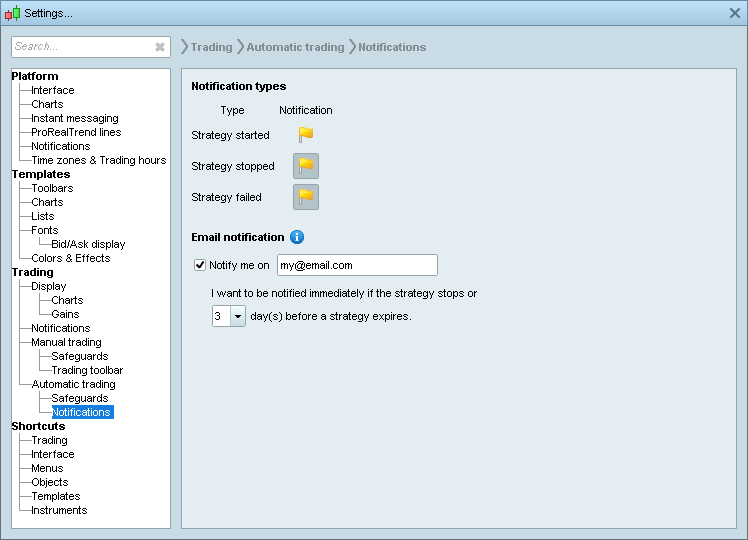
Task: Toggle the Strategy failed flag button
Action: [x=306, y=197]
